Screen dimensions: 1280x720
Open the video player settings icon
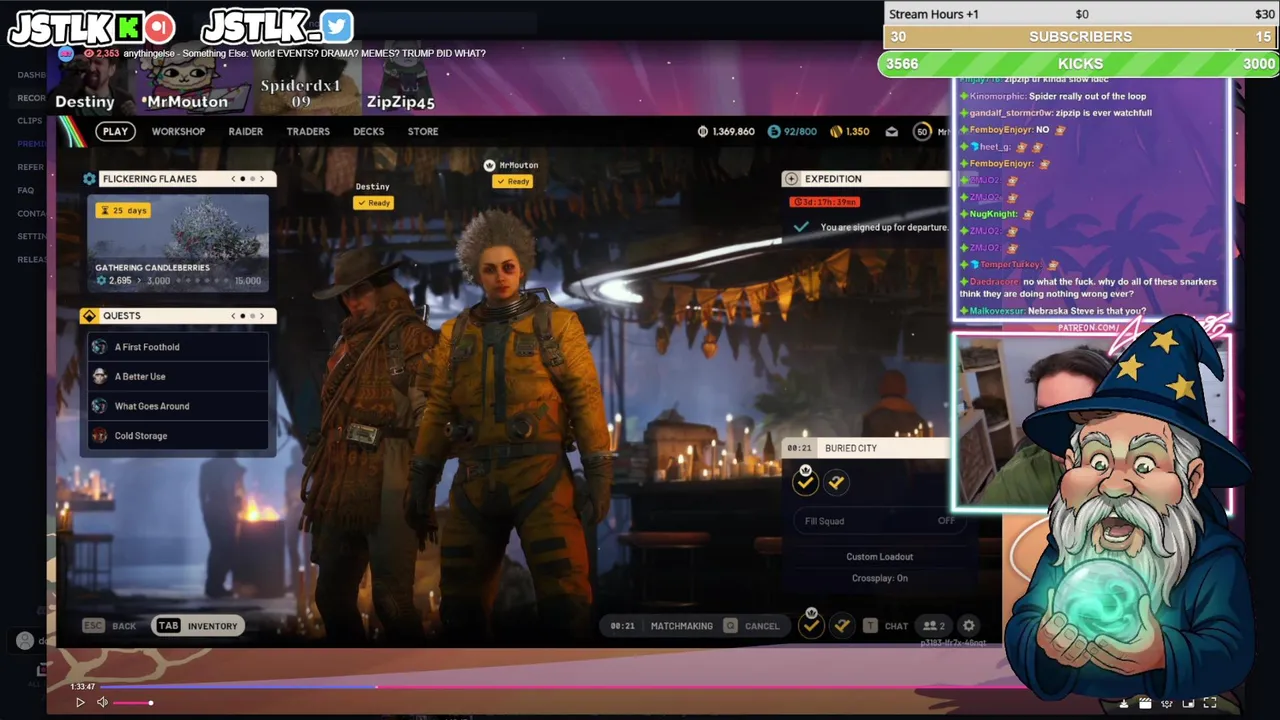point(1167,703)
